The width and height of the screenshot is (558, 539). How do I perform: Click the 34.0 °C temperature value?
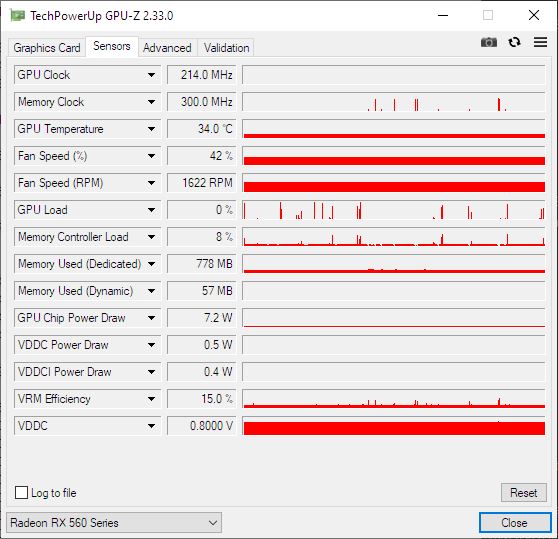point(201,129)
